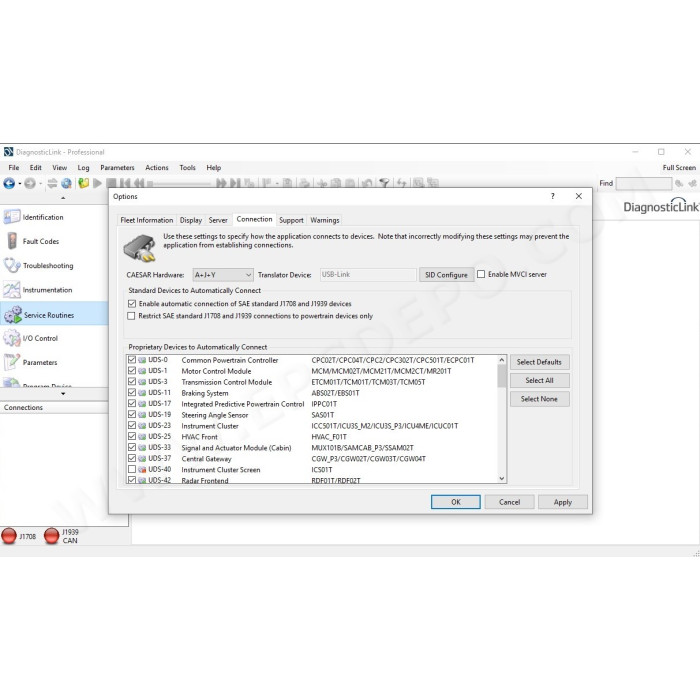
Task: Click the grey Forward navigation arrow
Action: pos(29,183)
